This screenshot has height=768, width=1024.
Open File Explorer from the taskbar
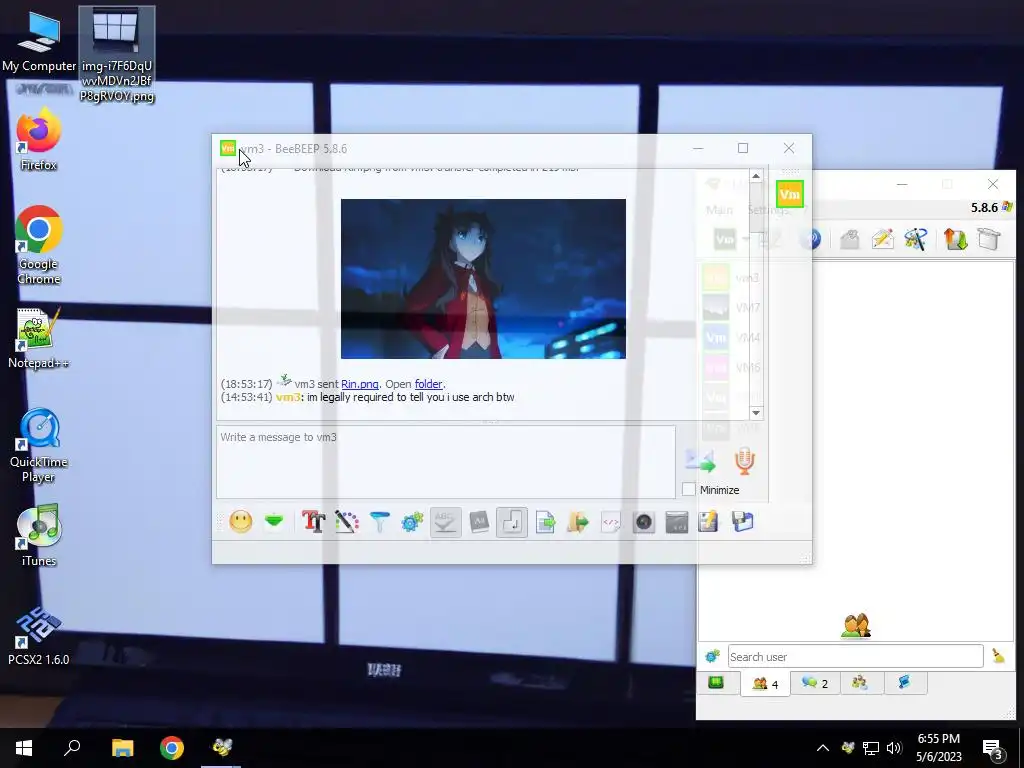122,748
